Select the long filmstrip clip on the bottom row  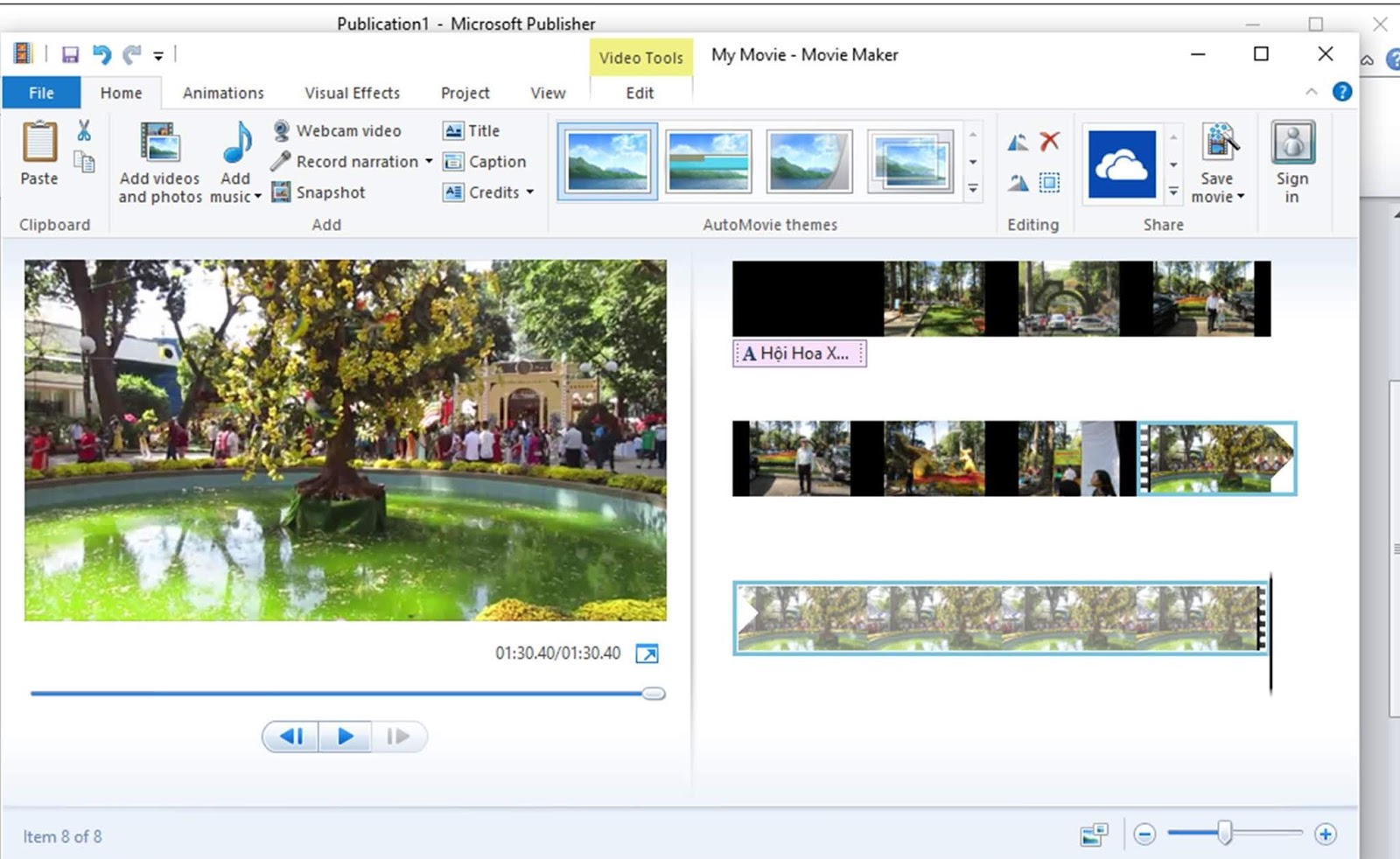tap(1001, 618)
